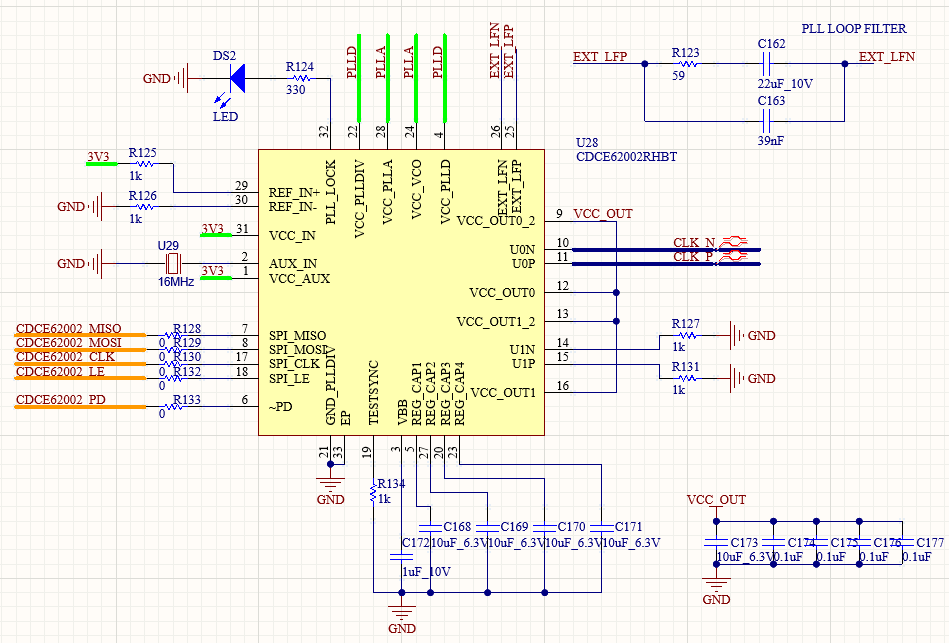The height and width of the screenshot is (643, 949).
Task: Click the PLLA net label on pin 28
Action: (381, 62)
